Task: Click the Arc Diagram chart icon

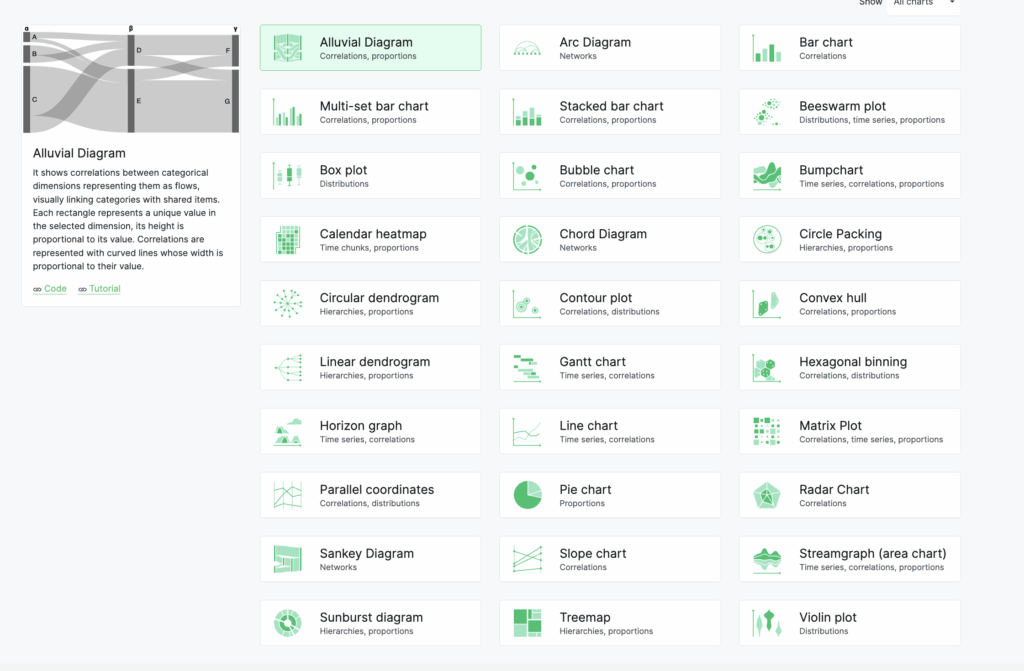Action: (527, 48)
